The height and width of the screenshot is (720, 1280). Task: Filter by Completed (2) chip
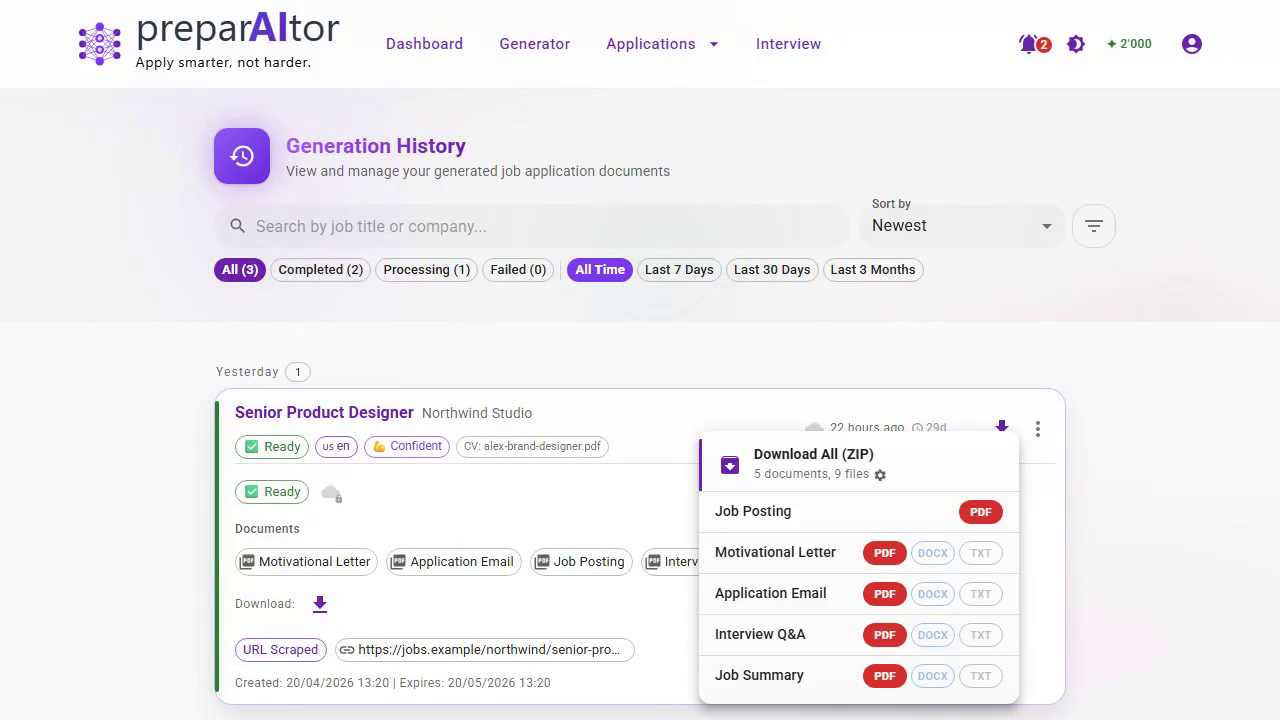click(320, 270)
